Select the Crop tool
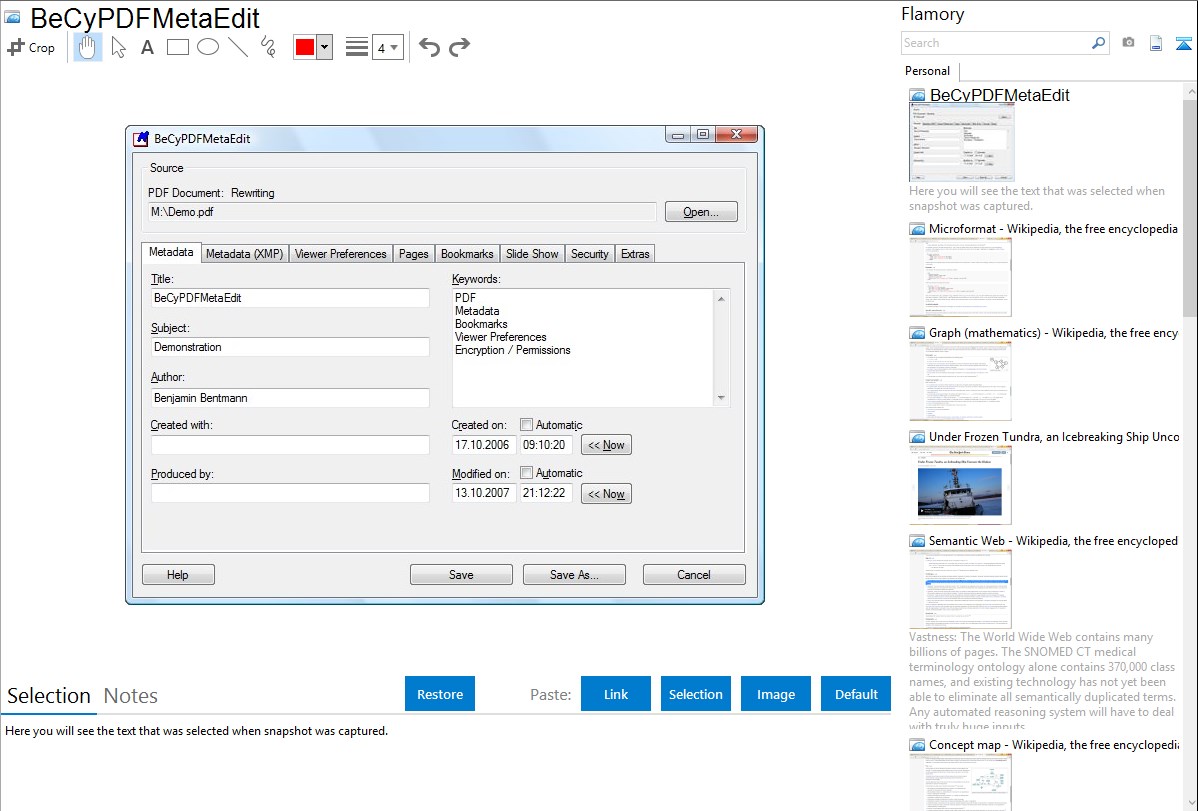This screenshot has height=811, width=1198. click(x=31, y=47)
